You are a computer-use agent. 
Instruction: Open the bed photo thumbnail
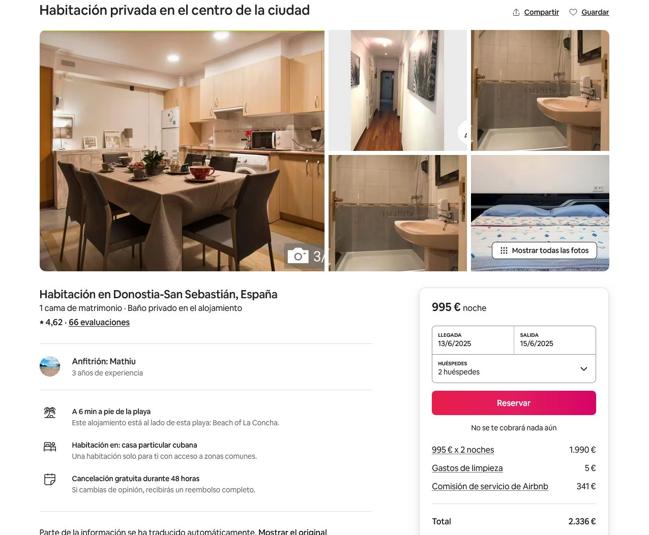click(x=540, y=213)
